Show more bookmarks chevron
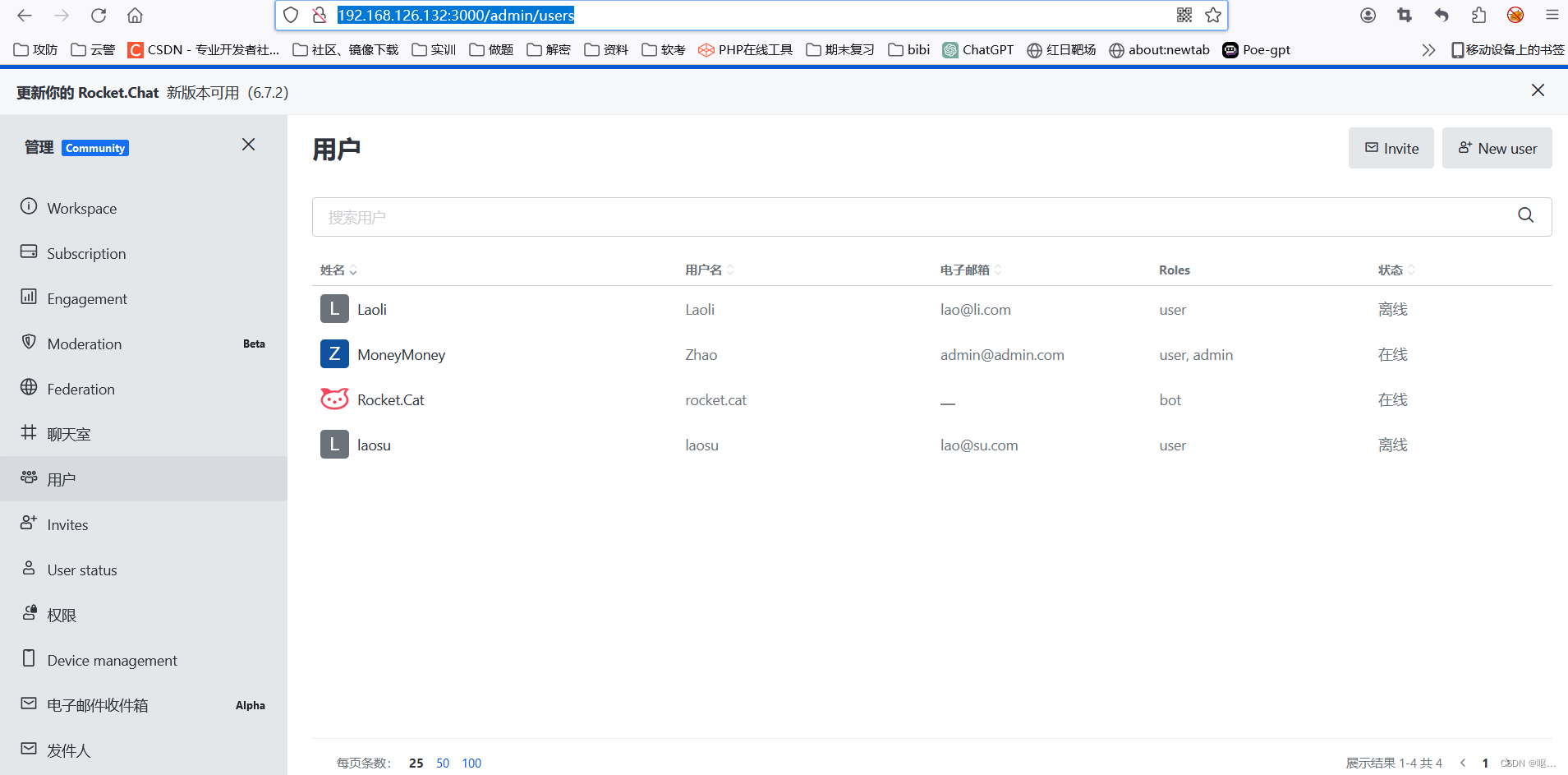Viewport: 1568px width, 775px height. click(x=1428, y=50)
